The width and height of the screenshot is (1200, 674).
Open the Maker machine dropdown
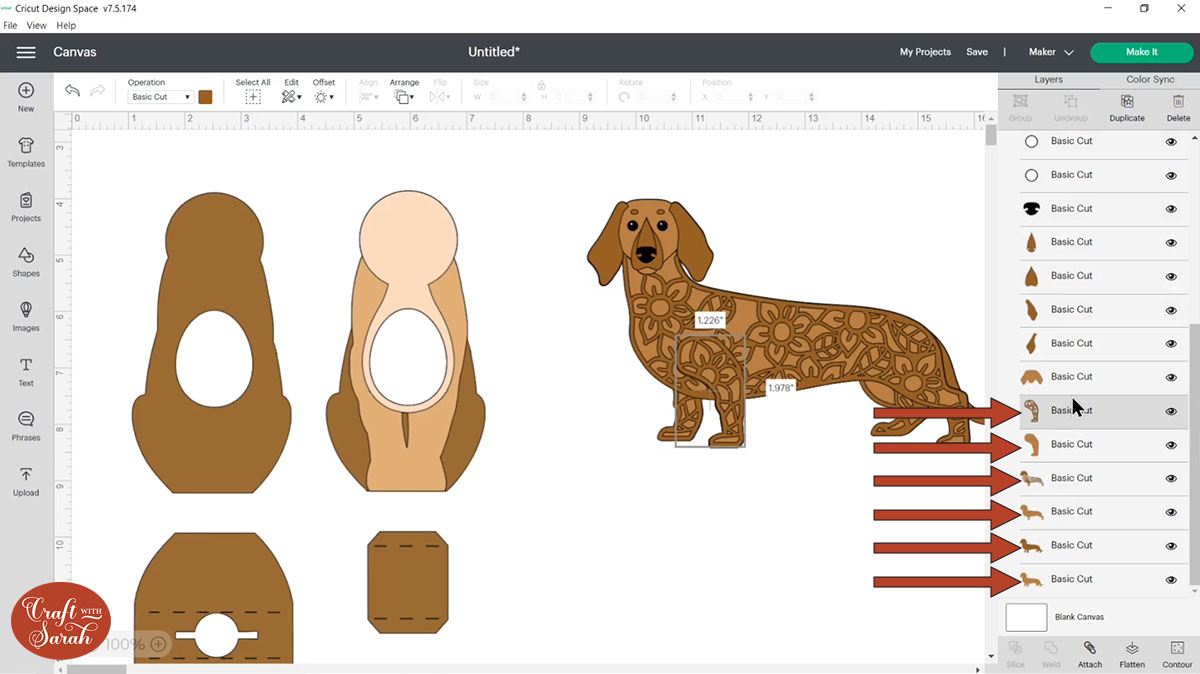click(x=1051, y=52)
